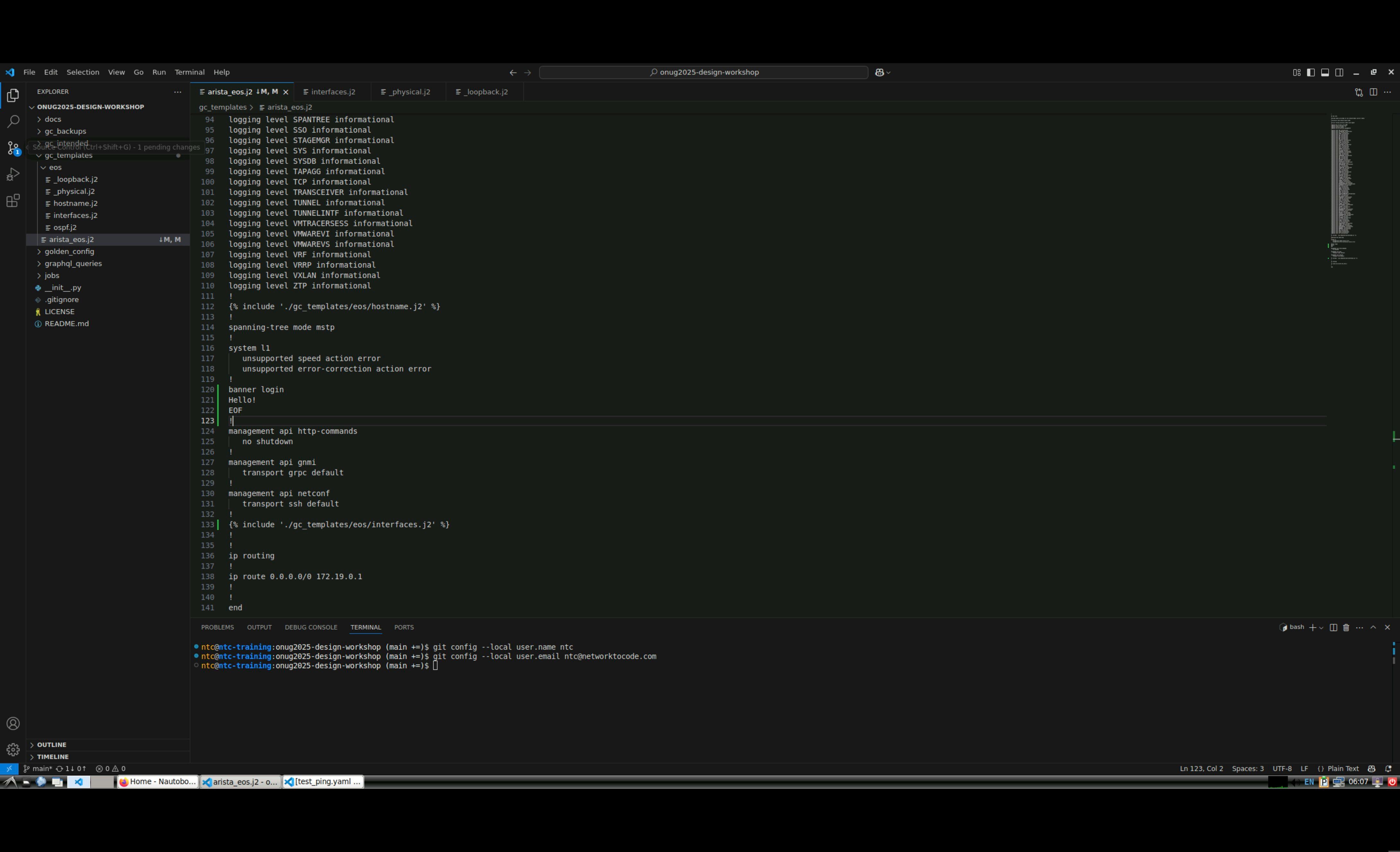Click the main* branch indicator

(x=38, y=769)
